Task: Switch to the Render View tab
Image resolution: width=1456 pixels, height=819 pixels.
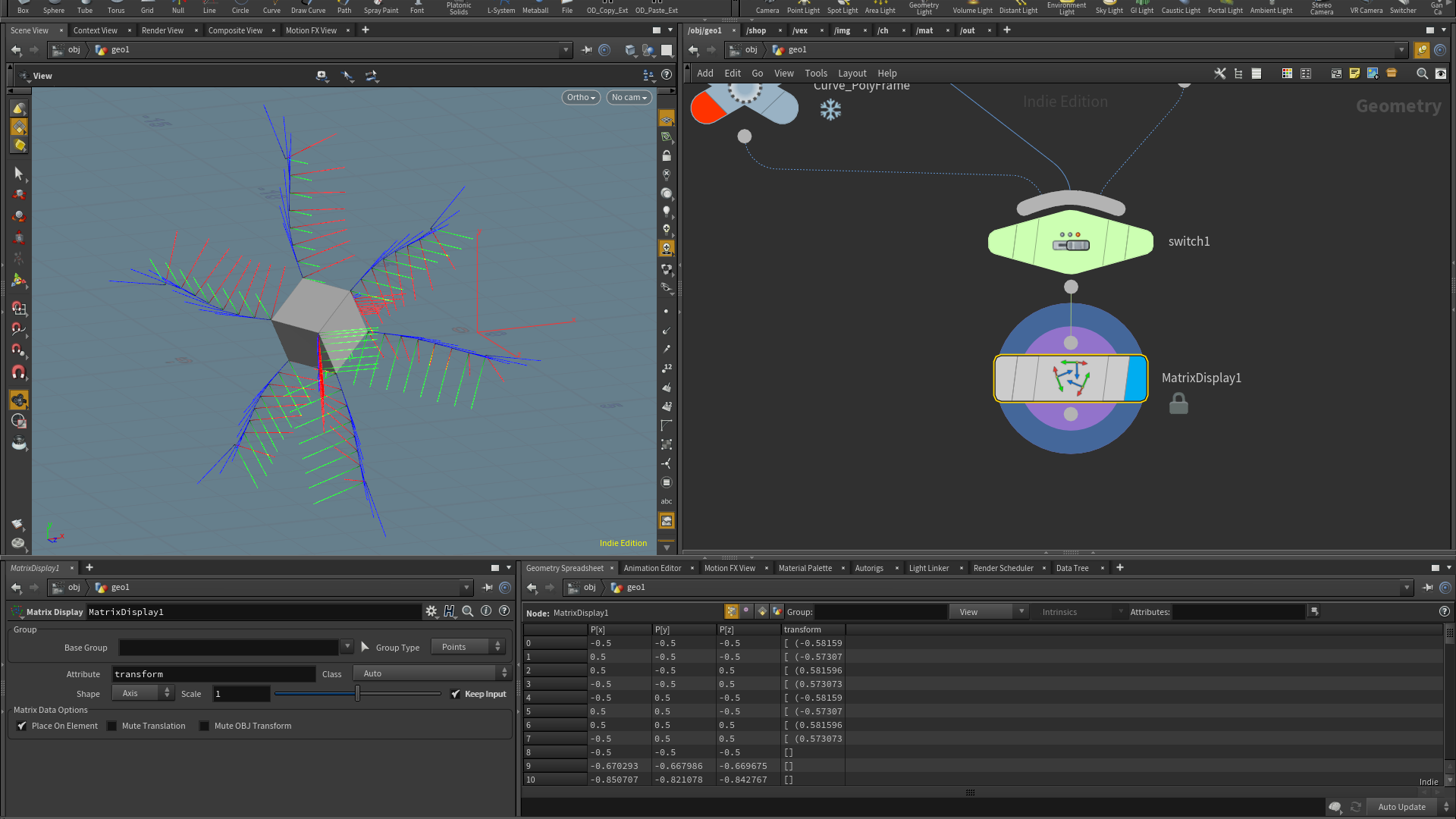Action: 162,30
